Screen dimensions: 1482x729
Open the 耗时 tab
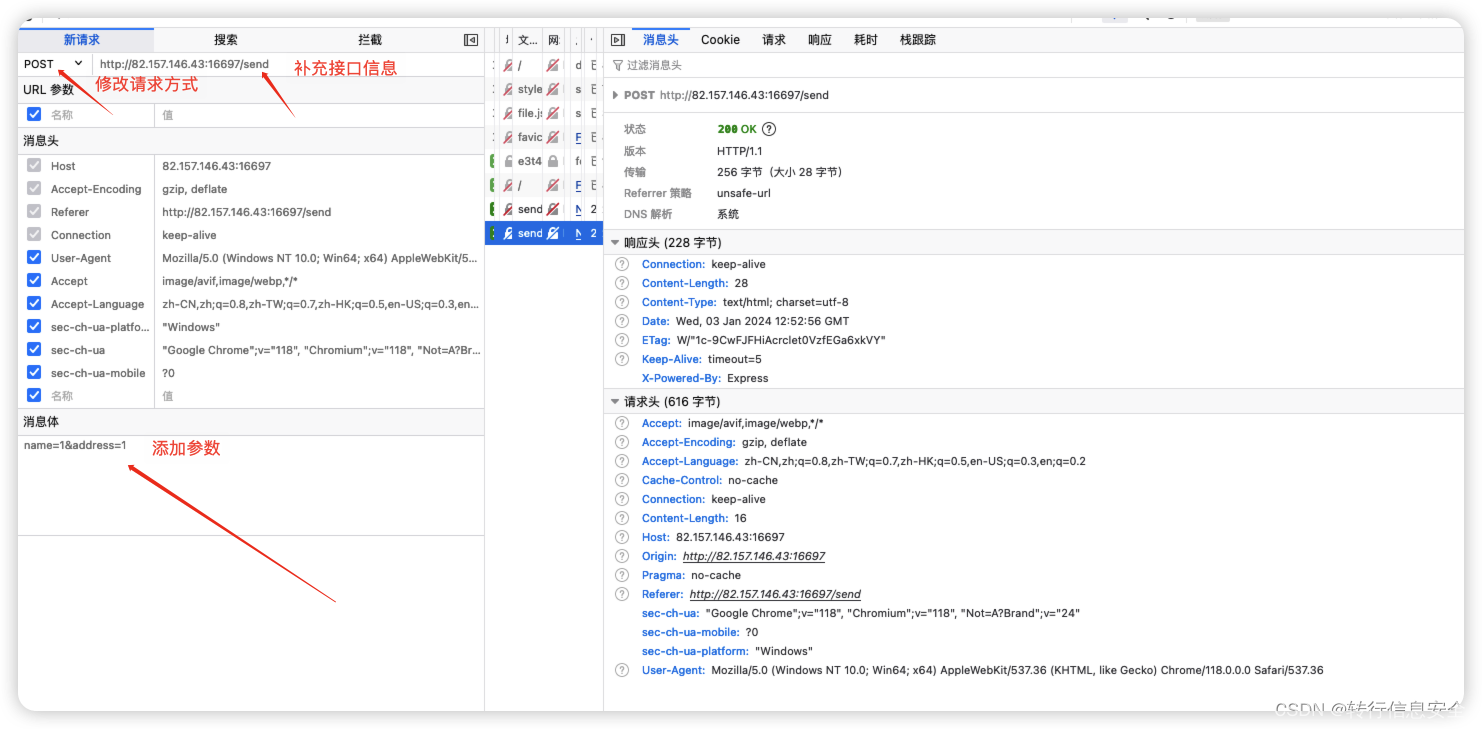click(x=866, y=40)
